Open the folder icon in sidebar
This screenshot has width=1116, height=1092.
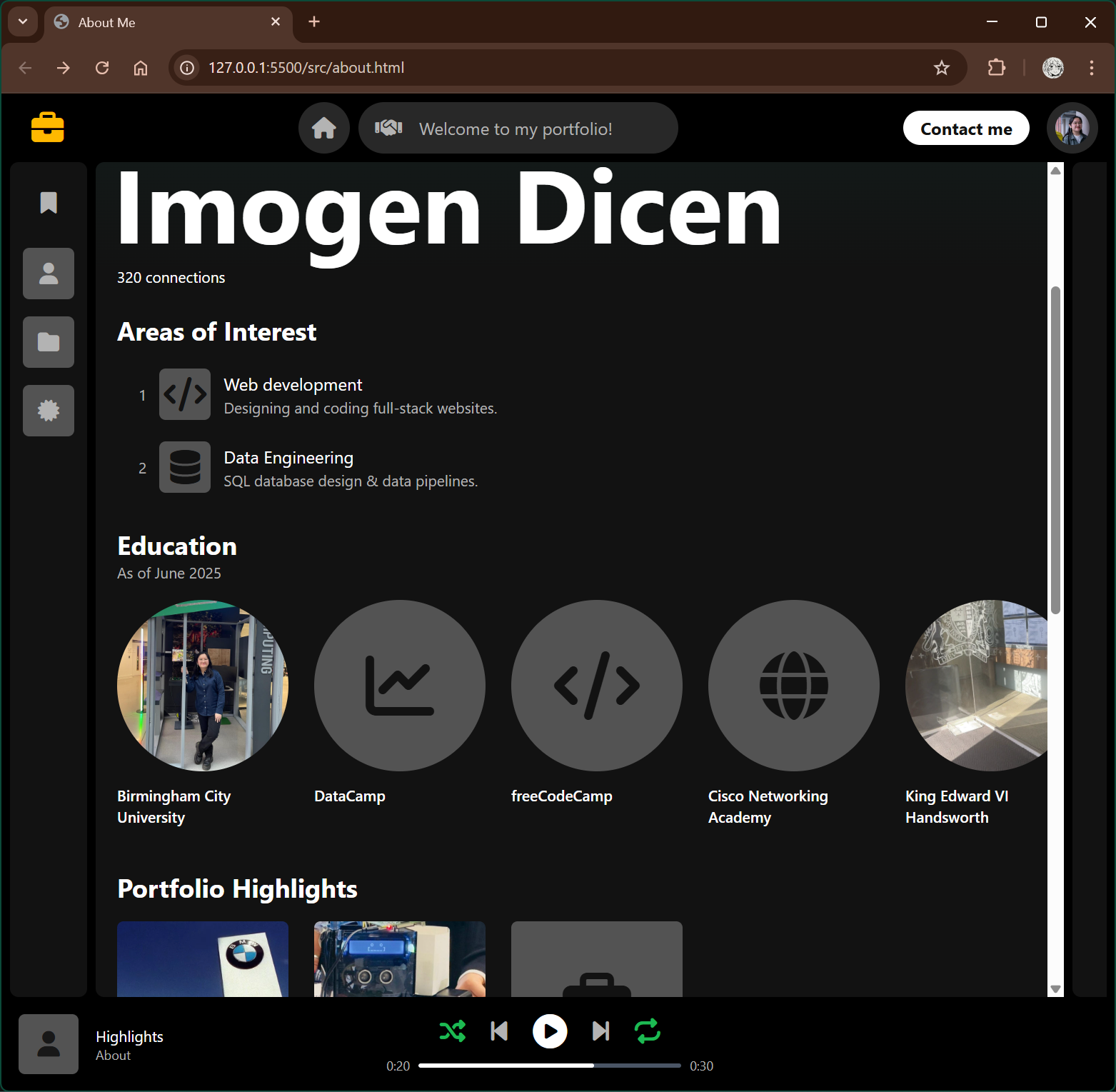click(49, 342)
